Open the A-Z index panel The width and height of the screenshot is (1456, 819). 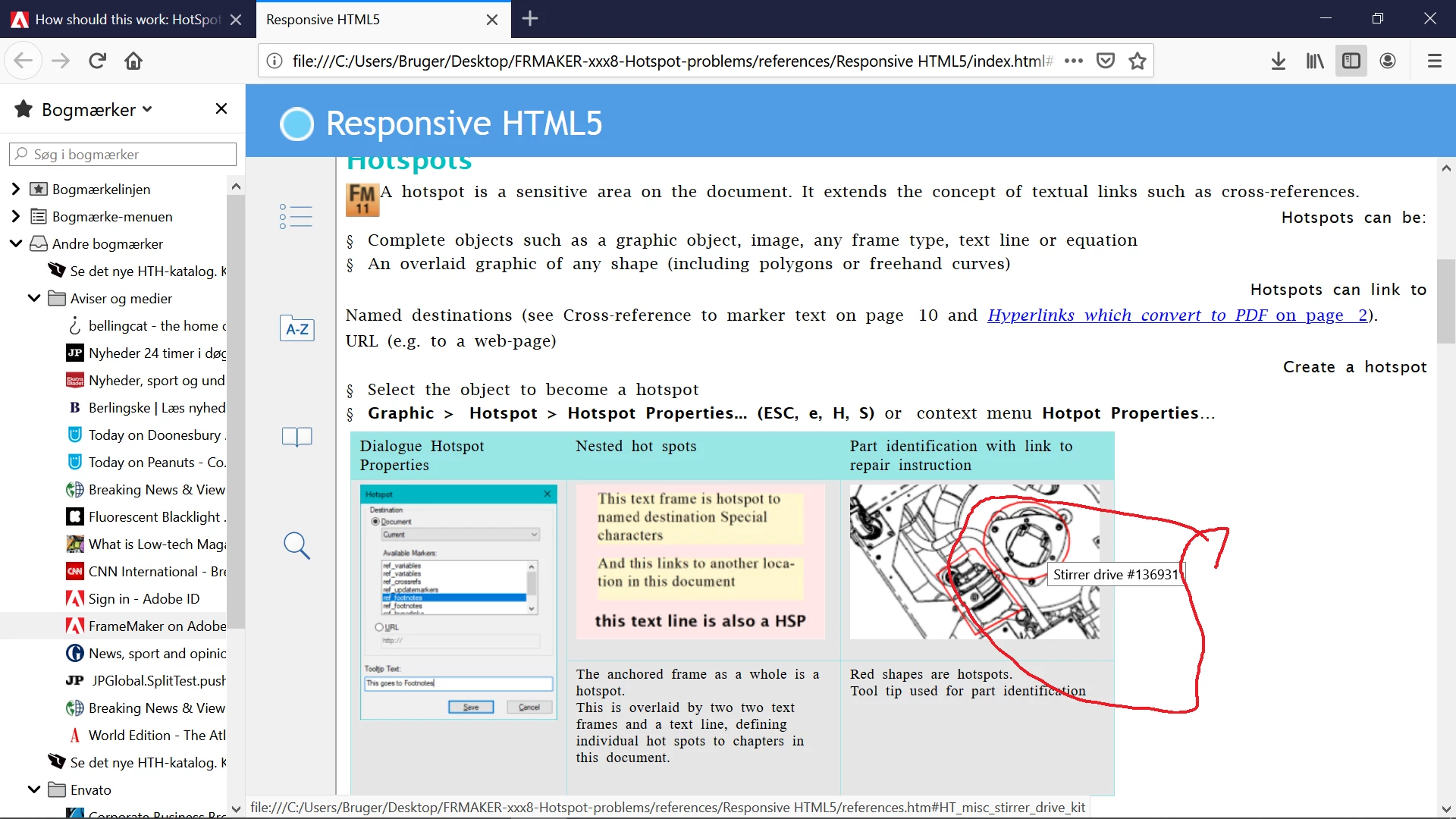[297, 329]
